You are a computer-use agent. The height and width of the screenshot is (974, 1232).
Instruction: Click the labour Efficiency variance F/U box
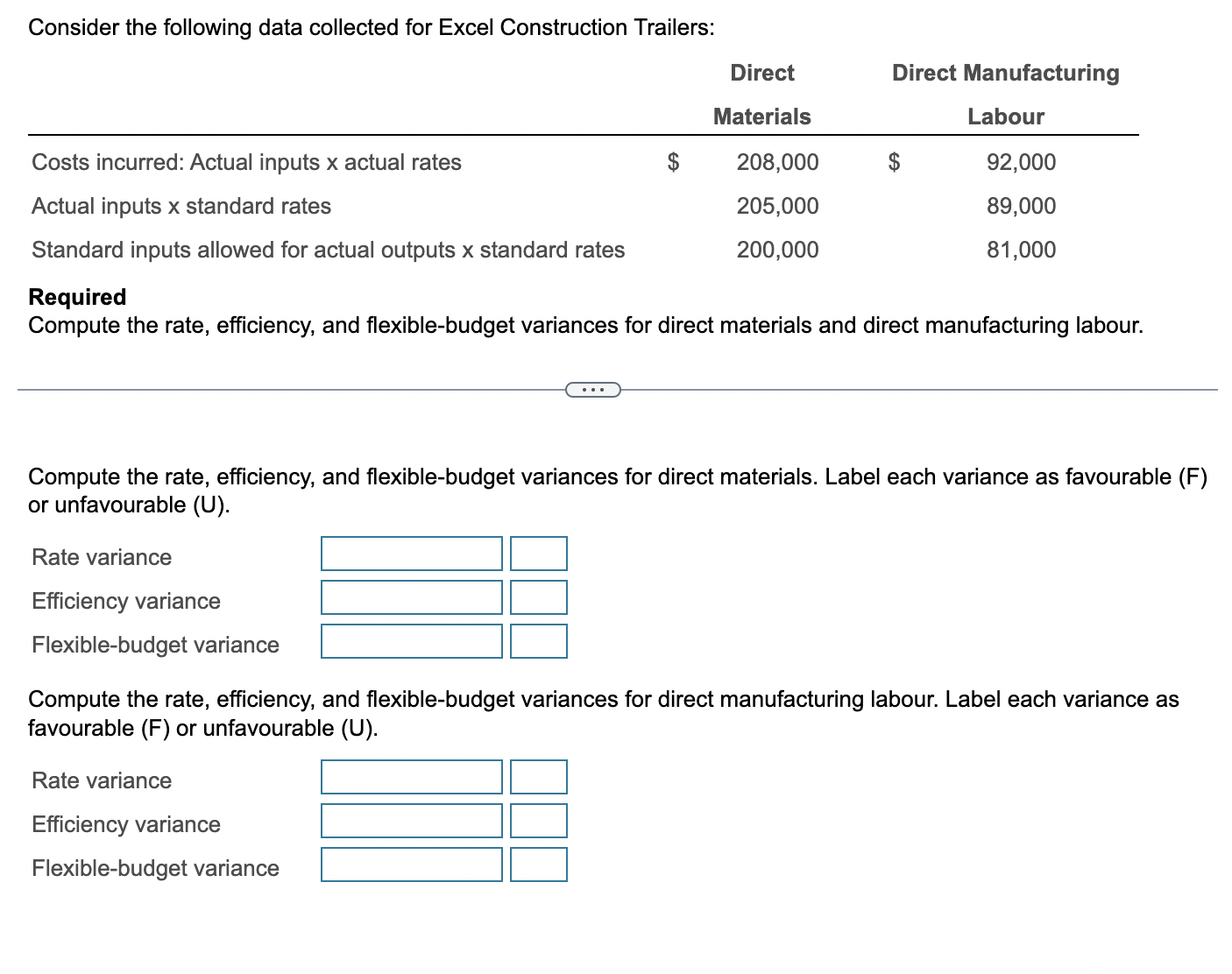pyautogui.click(x=538, y=821)
